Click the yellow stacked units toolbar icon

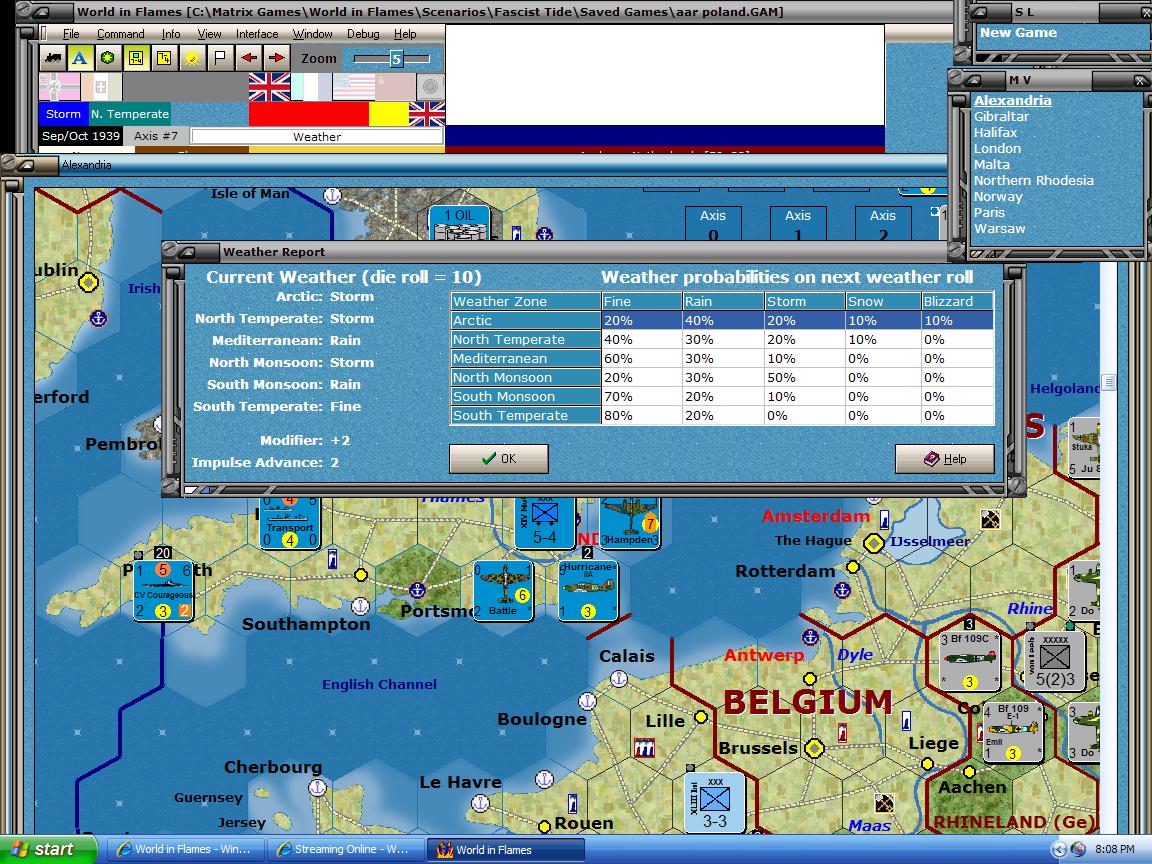click(x=164, y=58)
